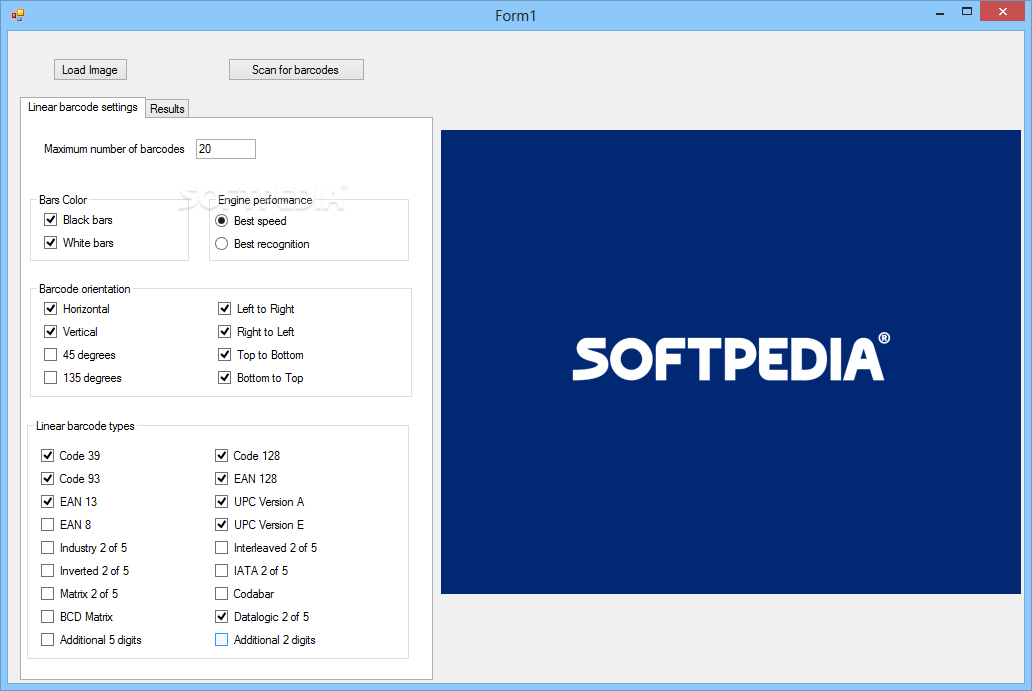Viewport: 1032px width, 691px height.
Task: Check the Additional 5 digits option
Action: coord(47,640)
